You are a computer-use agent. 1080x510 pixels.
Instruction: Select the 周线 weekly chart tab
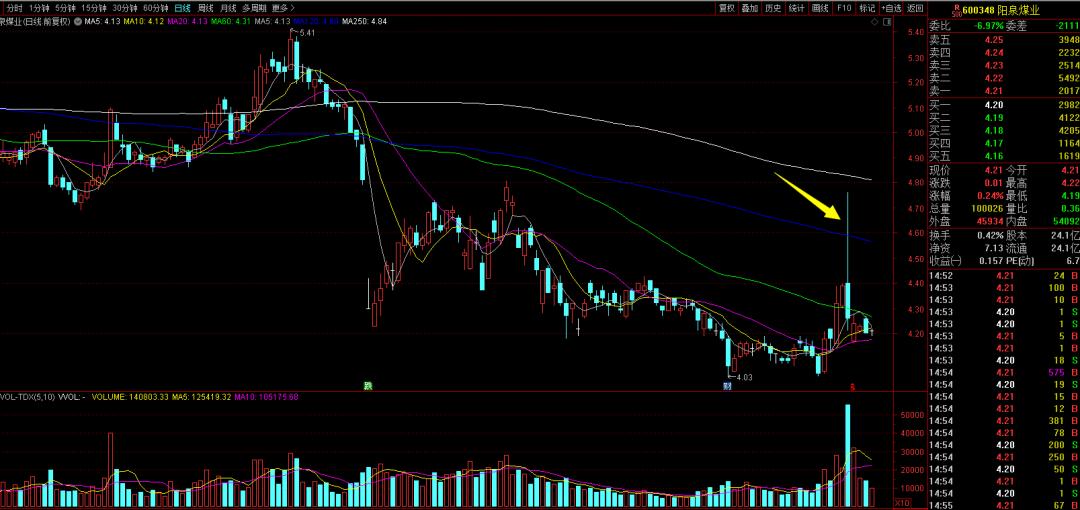(205, 8)
